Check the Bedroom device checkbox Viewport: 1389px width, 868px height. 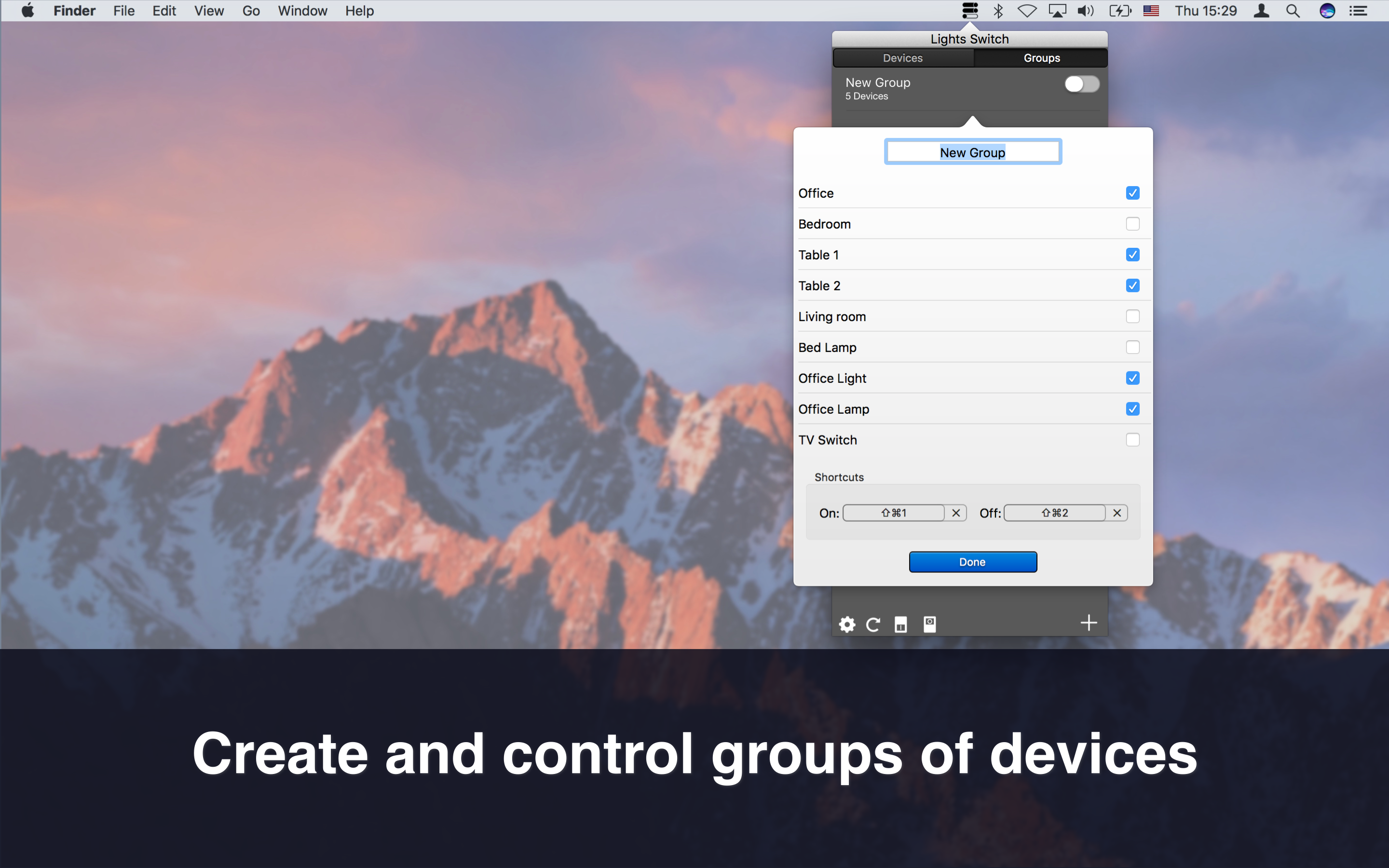coord(1132,224)
